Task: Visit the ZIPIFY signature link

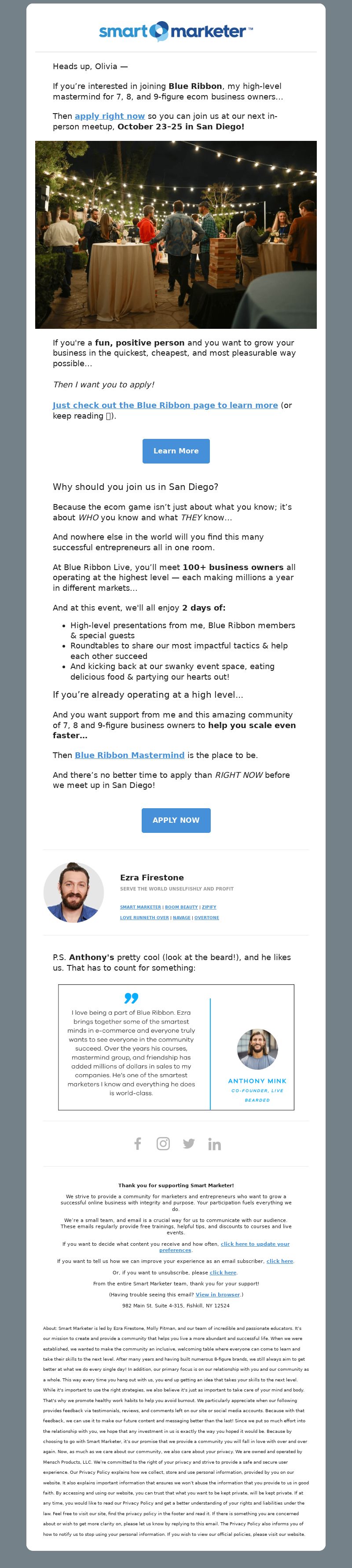Action: click(209, 907)
